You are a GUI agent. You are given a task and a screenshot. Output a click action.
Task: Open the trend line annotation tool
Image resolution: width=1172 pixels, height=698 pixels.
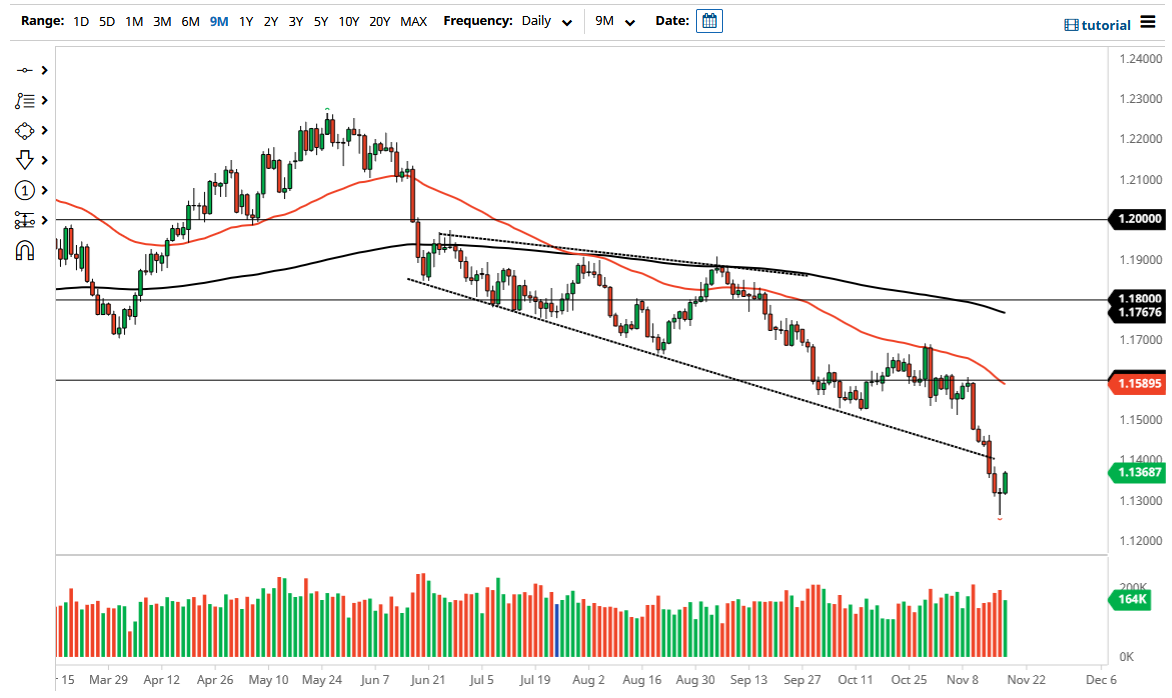(x=24, y=100)
